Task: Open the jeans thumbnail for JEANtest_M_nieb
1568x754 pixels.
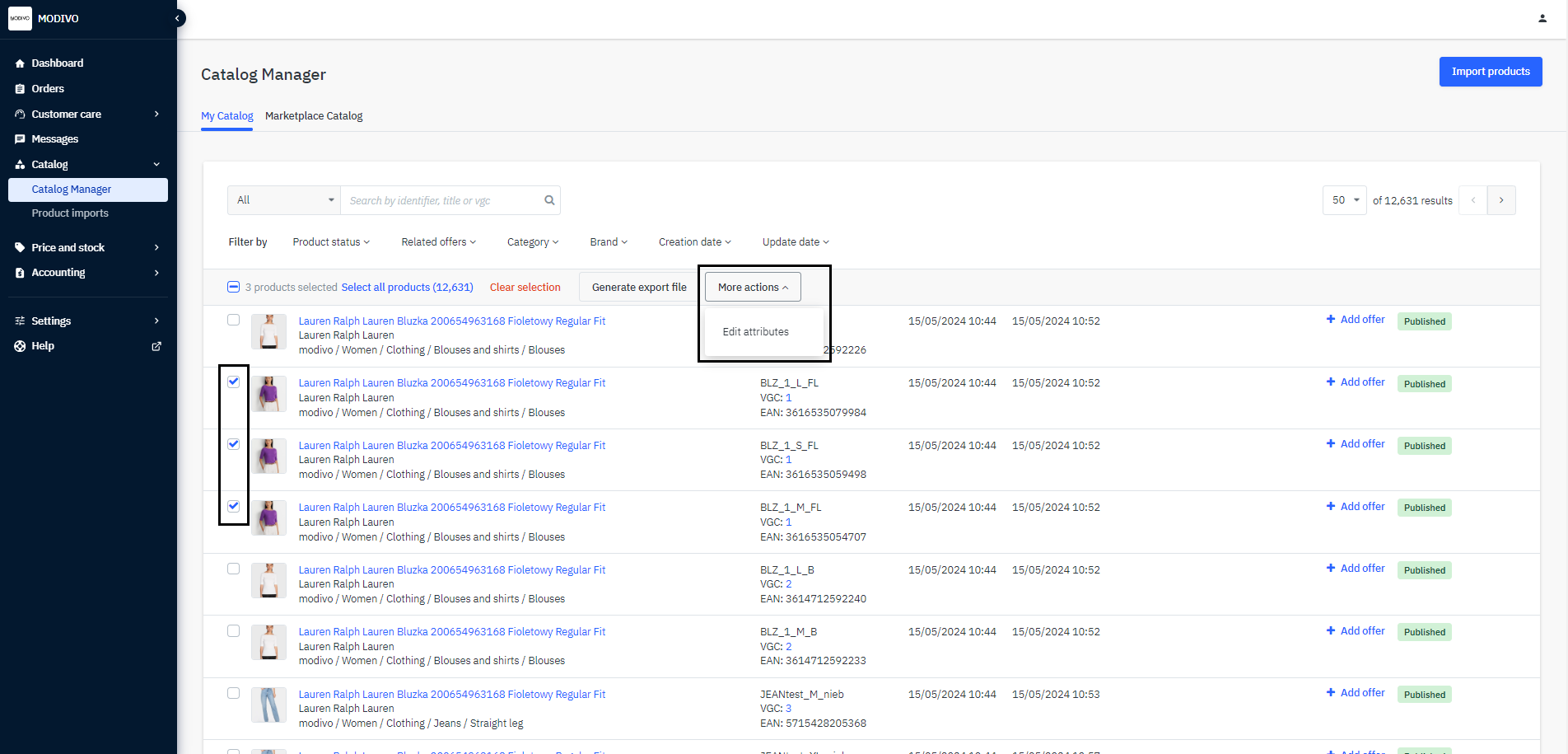Action: pos(268,705)
